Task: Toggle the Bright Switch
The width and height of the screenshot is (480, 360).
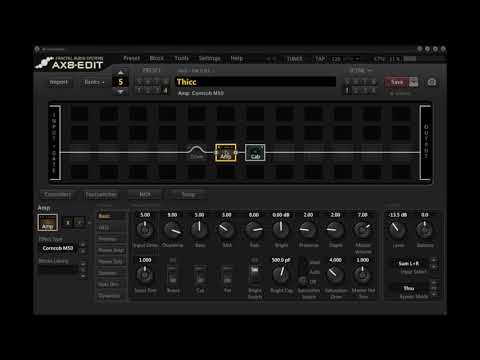Action: coord(254,275)
